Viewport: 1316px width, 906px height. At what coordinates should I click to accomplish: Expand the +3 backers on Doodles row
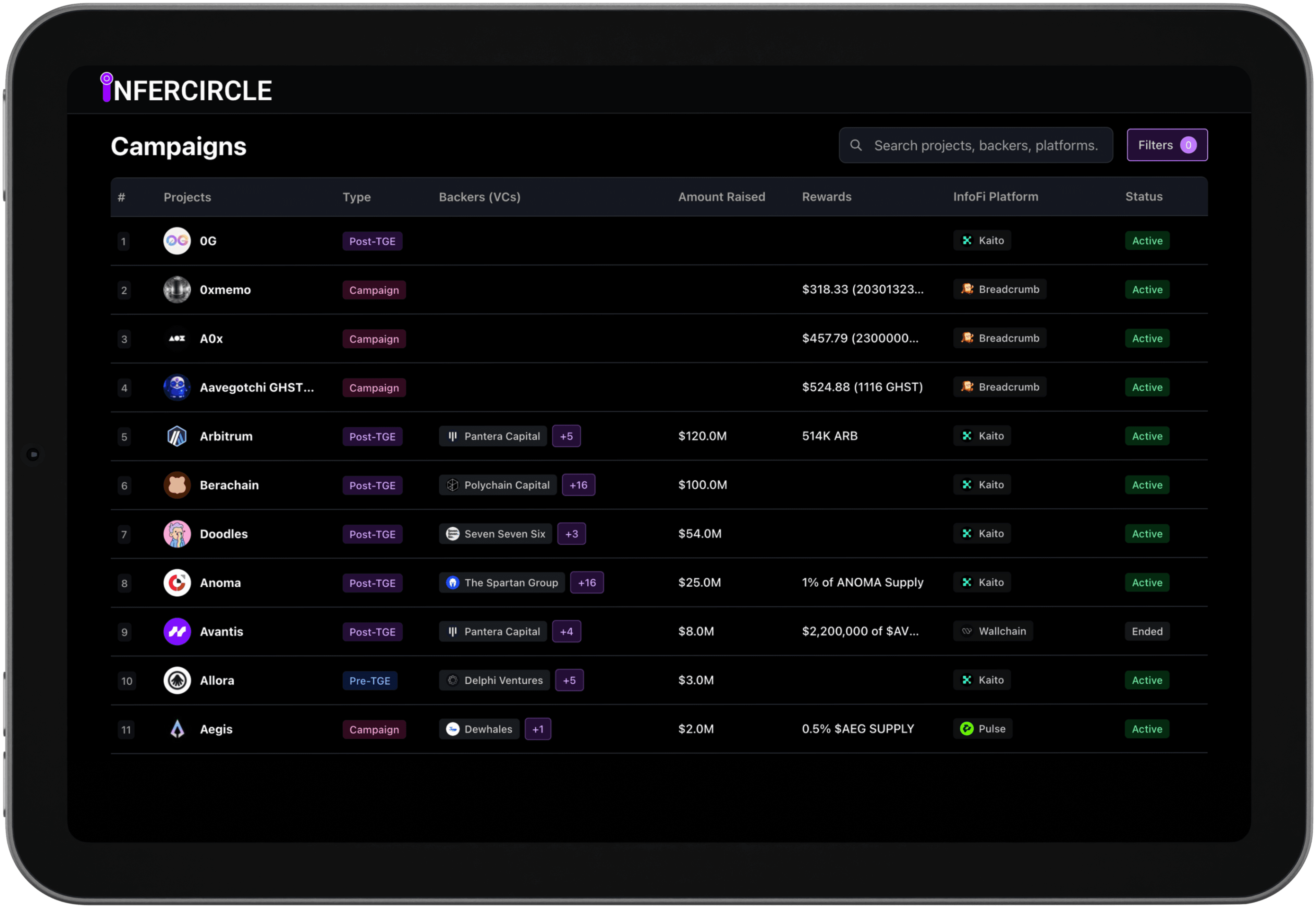point(571,534)
